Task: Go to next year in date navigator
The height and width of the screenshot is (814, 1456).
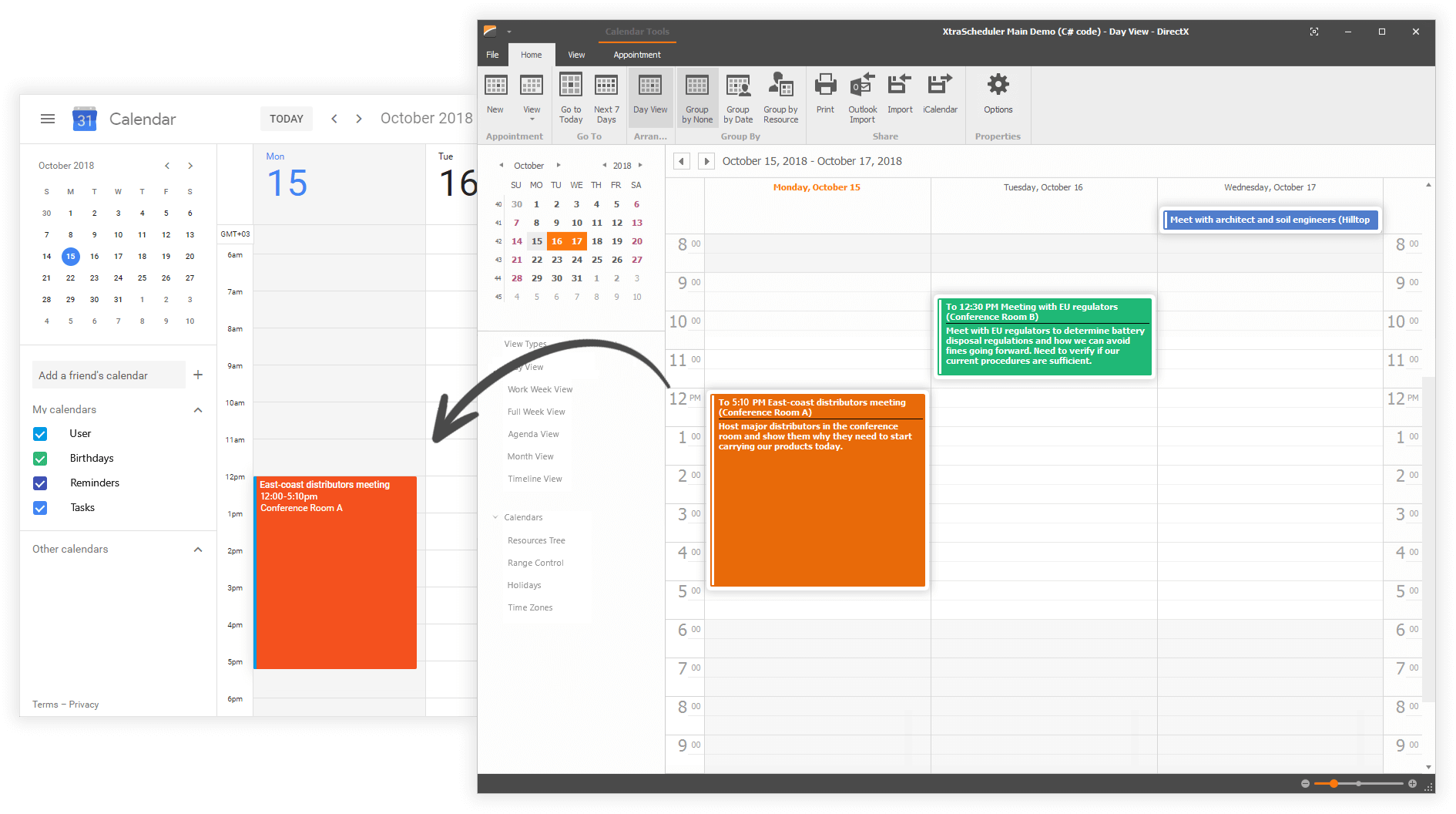Action: pyautogui.click(x=640, y=165)
